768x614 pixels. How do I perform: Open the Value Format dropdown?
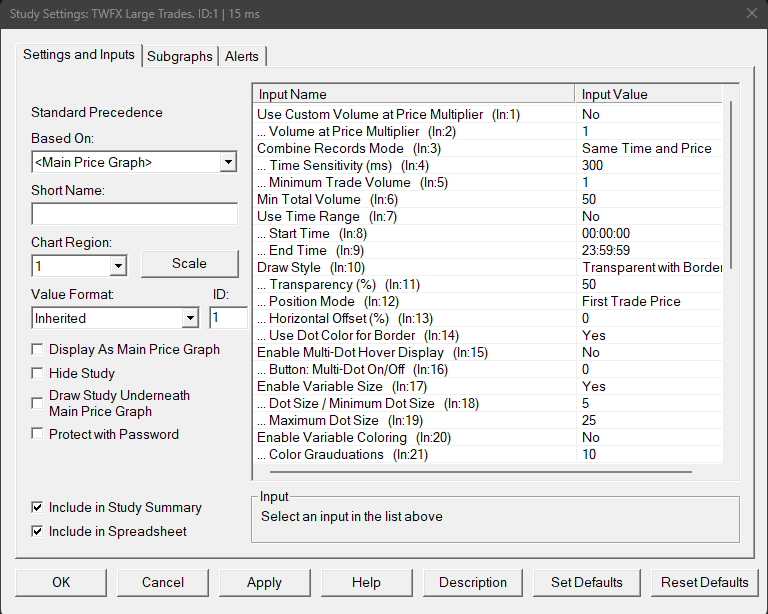coord(190,318)
